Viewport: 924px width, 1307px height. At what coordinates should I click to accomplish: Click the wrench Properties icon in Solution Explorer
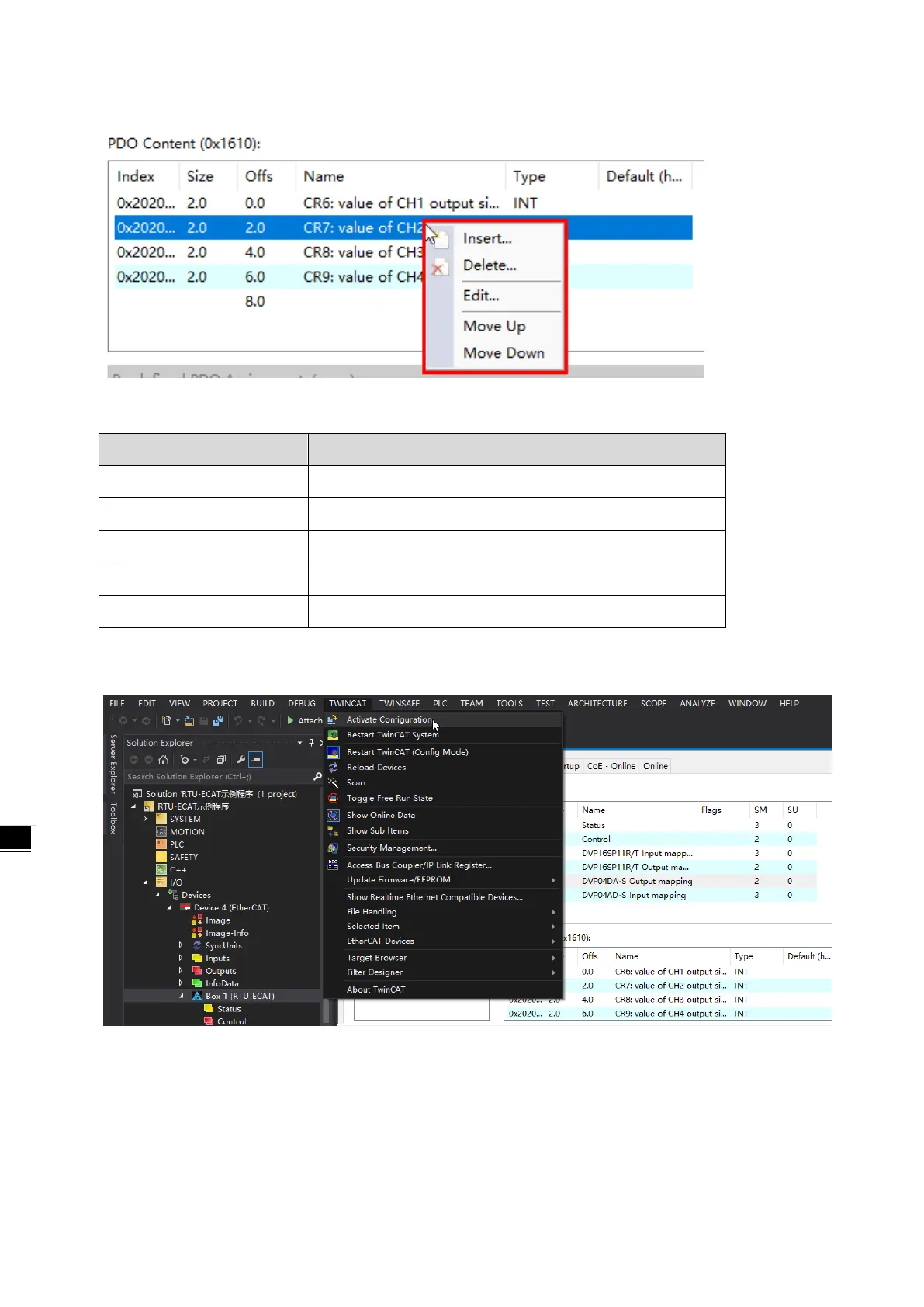coord(241,760)
